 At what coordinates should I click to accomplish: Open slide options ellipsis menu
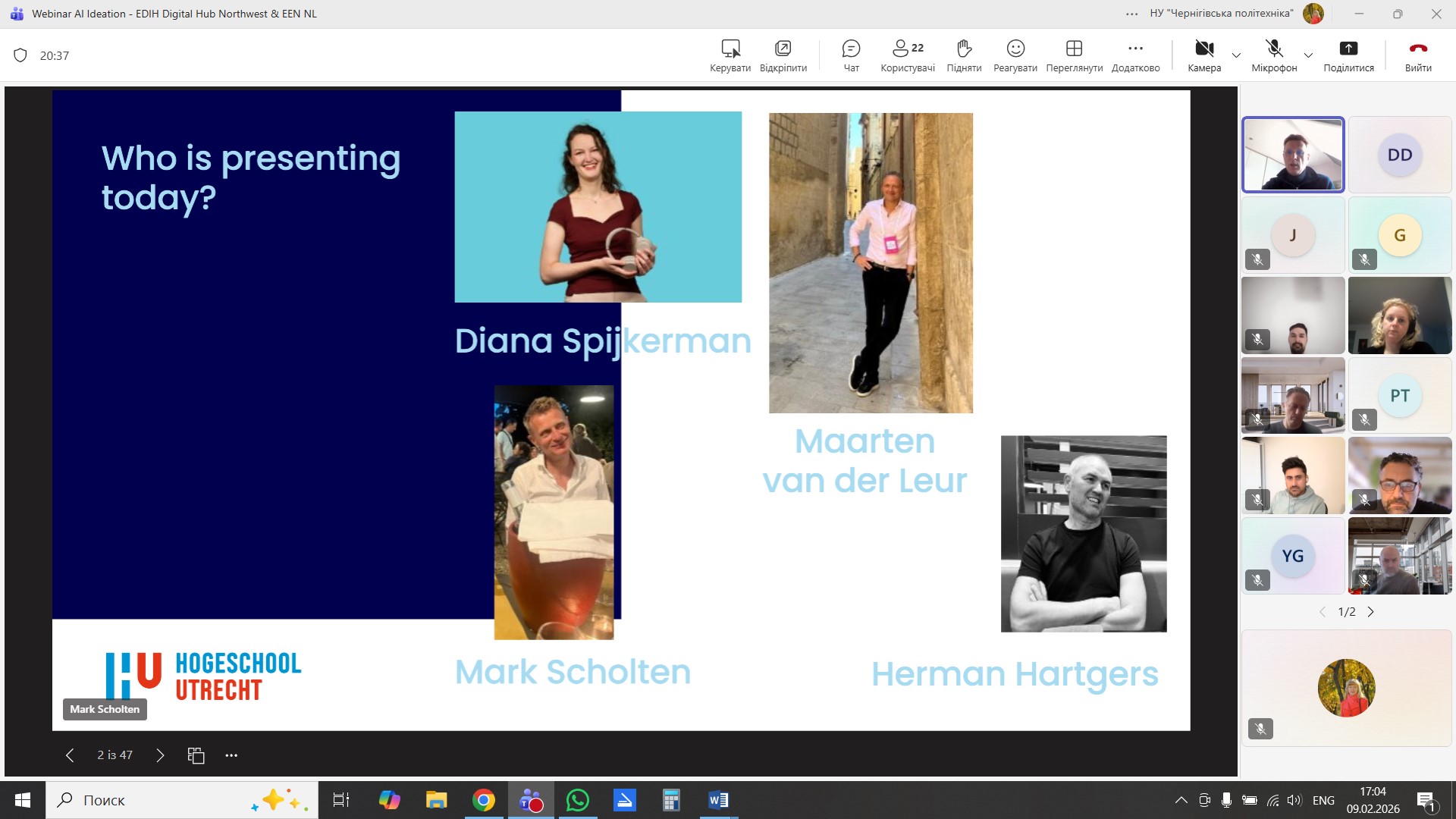click(x=231, y=755)
